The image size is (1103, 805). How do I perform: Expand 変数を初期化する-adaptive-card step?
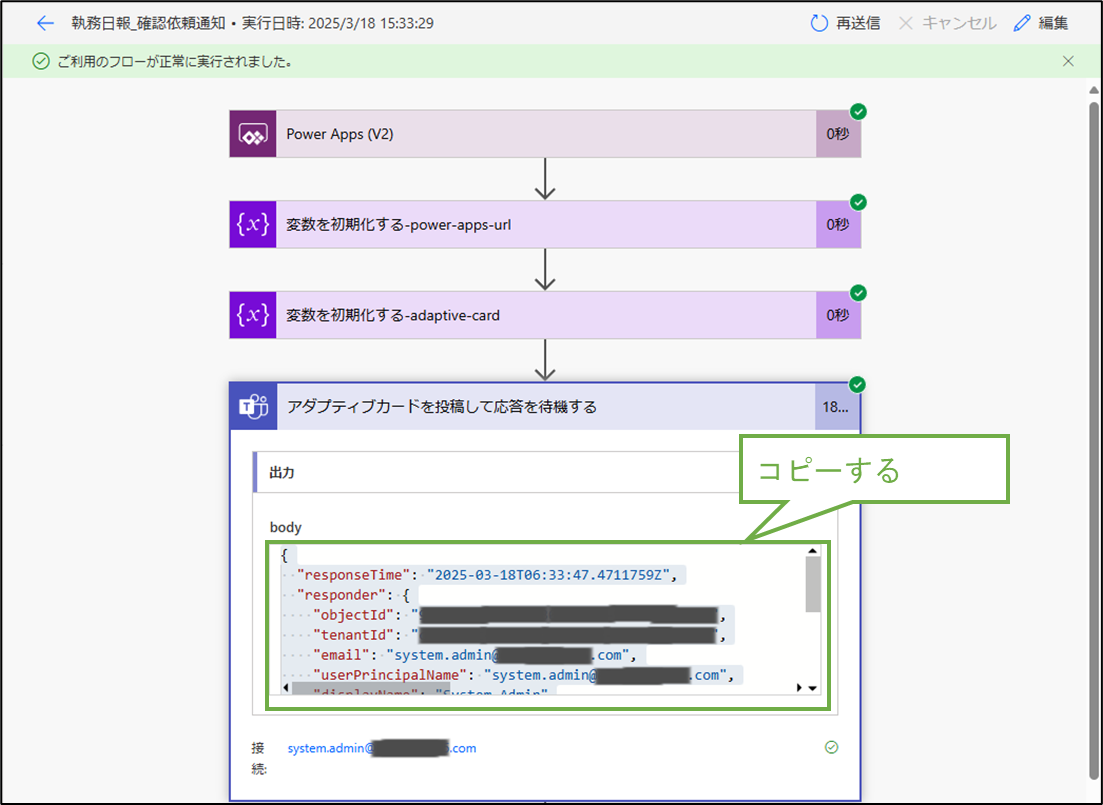pos(546,315)
